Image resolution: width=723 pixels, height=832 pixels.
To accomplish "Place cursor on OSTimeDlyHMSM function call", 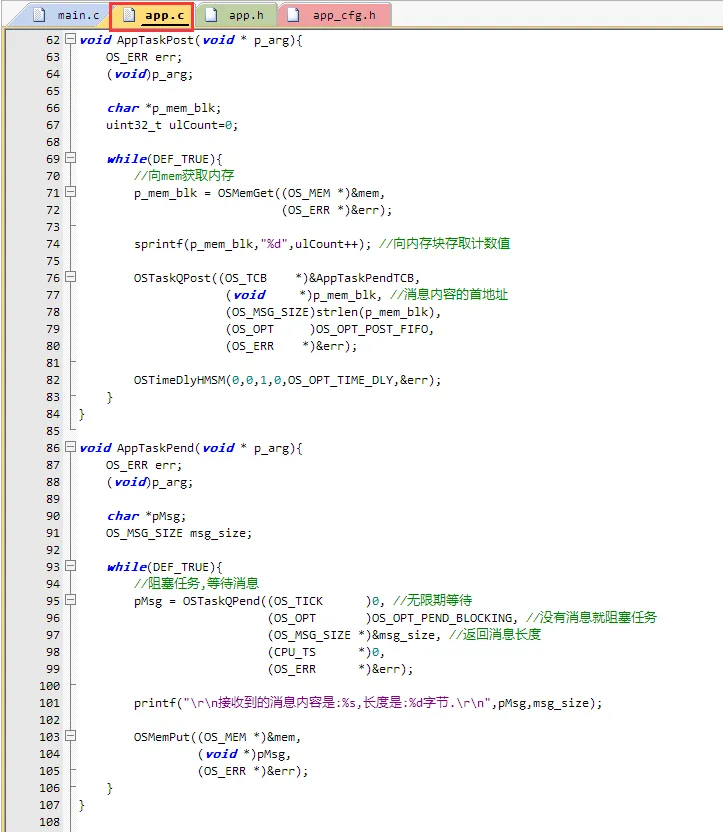I will (x=180, y=380).
